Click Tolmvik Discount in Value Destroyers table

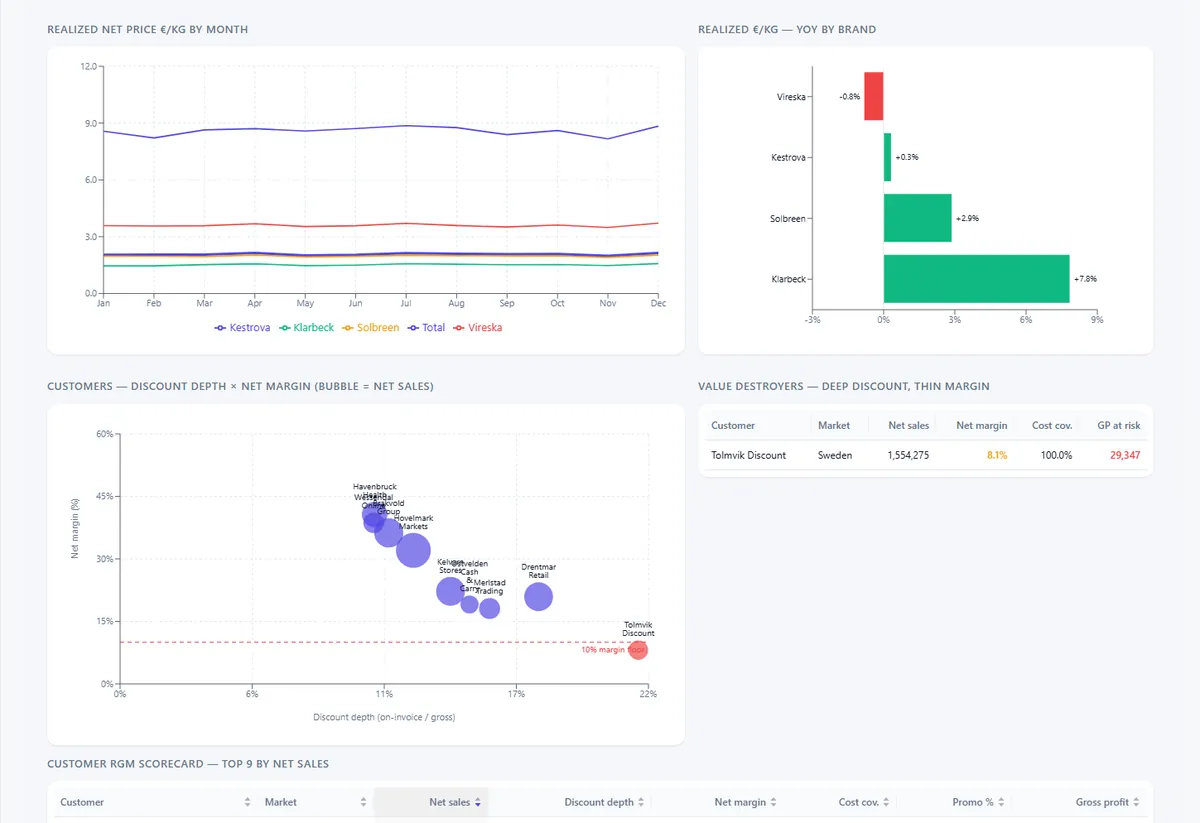click(x=748, y=455)
